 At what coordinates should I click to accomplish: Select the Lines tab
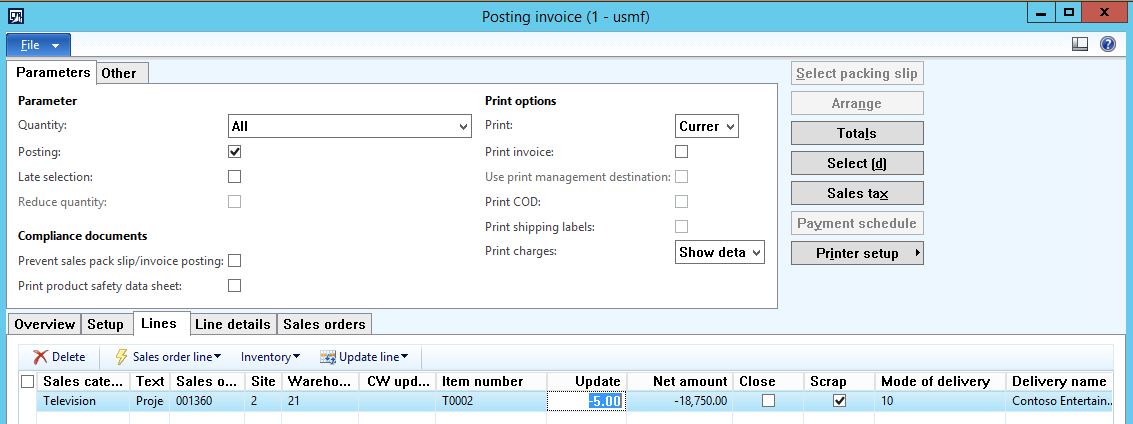click(159, 324)
